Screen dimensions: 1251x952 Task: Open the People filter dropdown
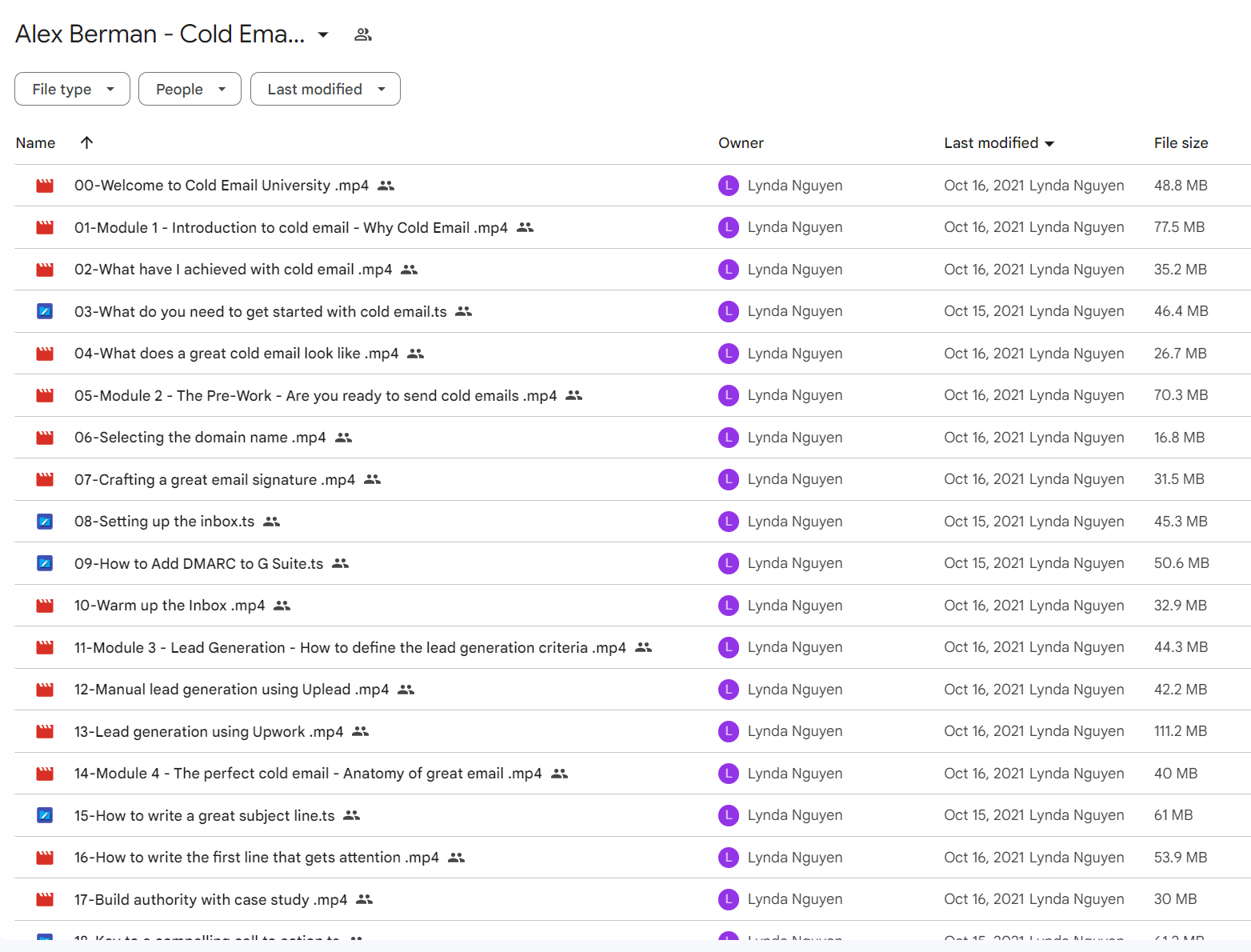[190, 89]
